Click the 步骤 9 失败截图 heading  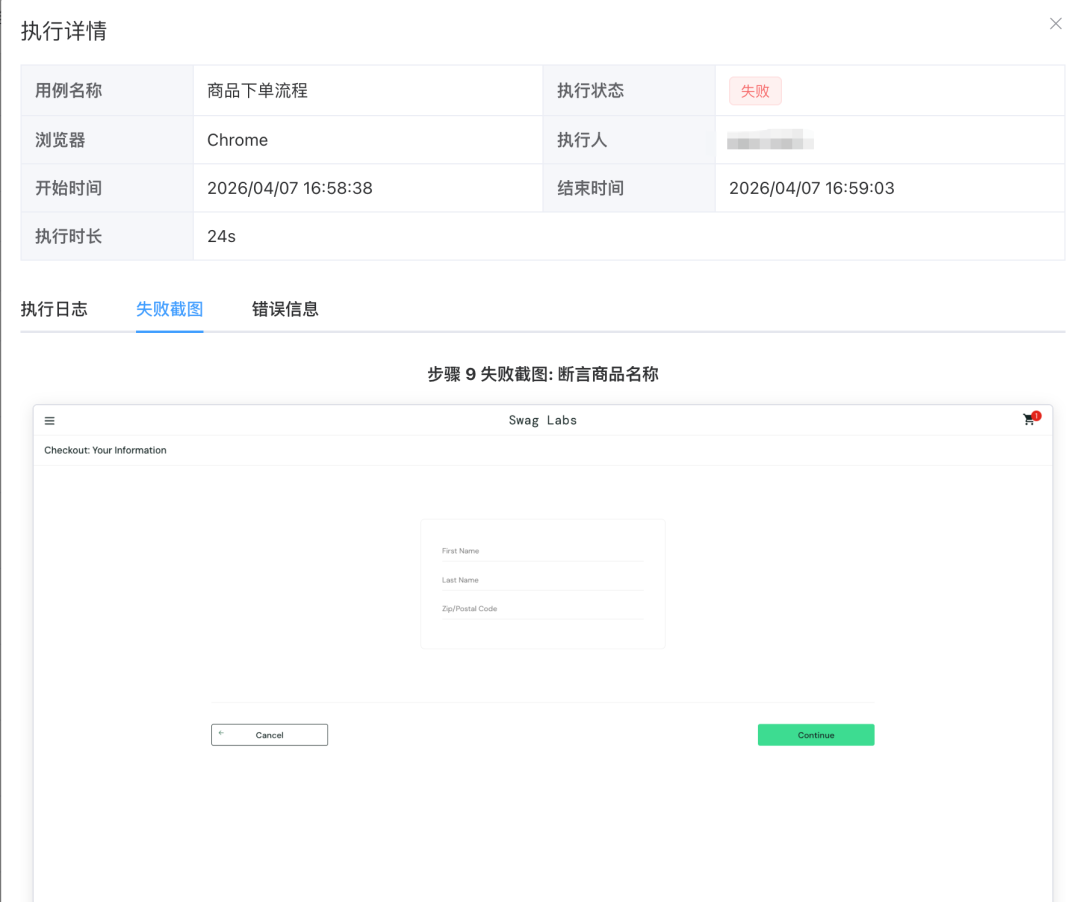click(x=543, y=375)
